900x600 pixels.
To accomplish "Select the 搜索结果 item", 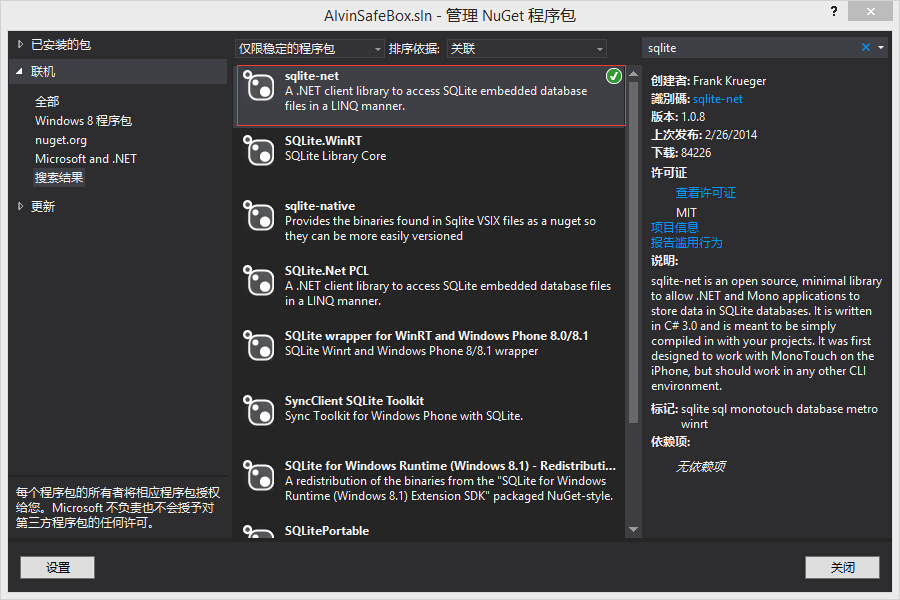I will [59, 177].
